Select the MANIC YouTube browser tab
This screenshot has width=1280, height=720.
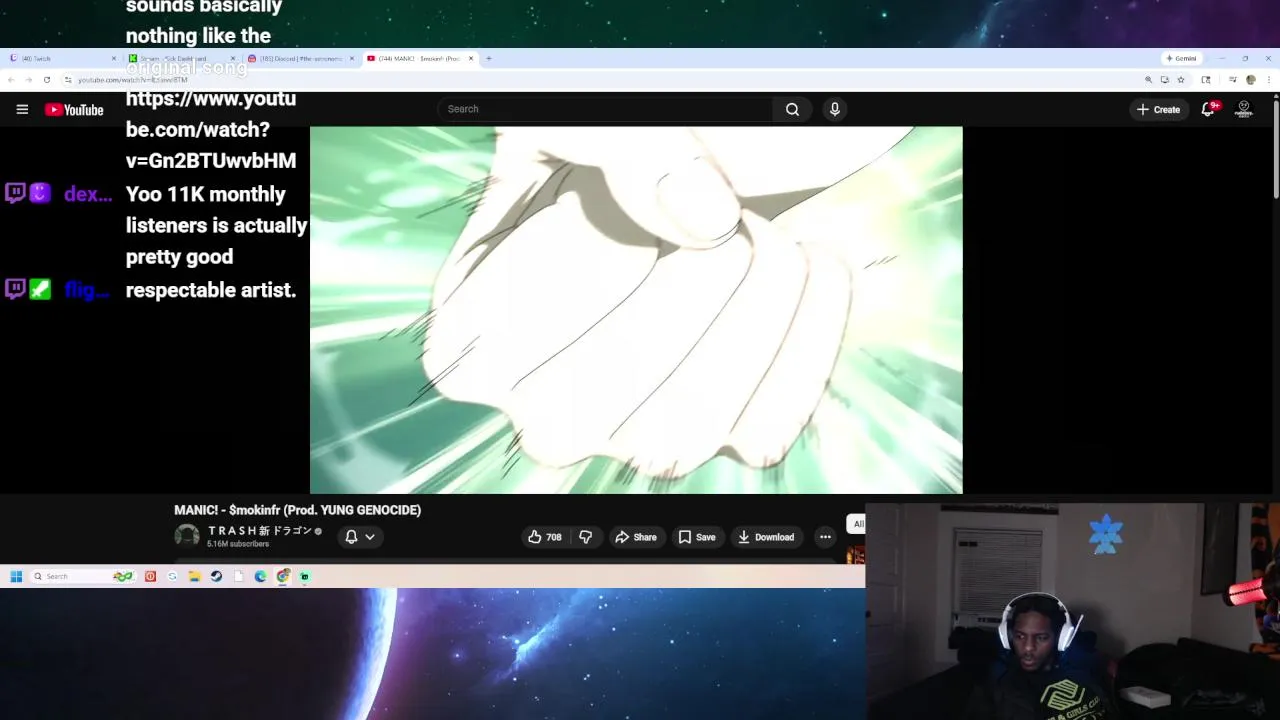click(x=420, y=58)
